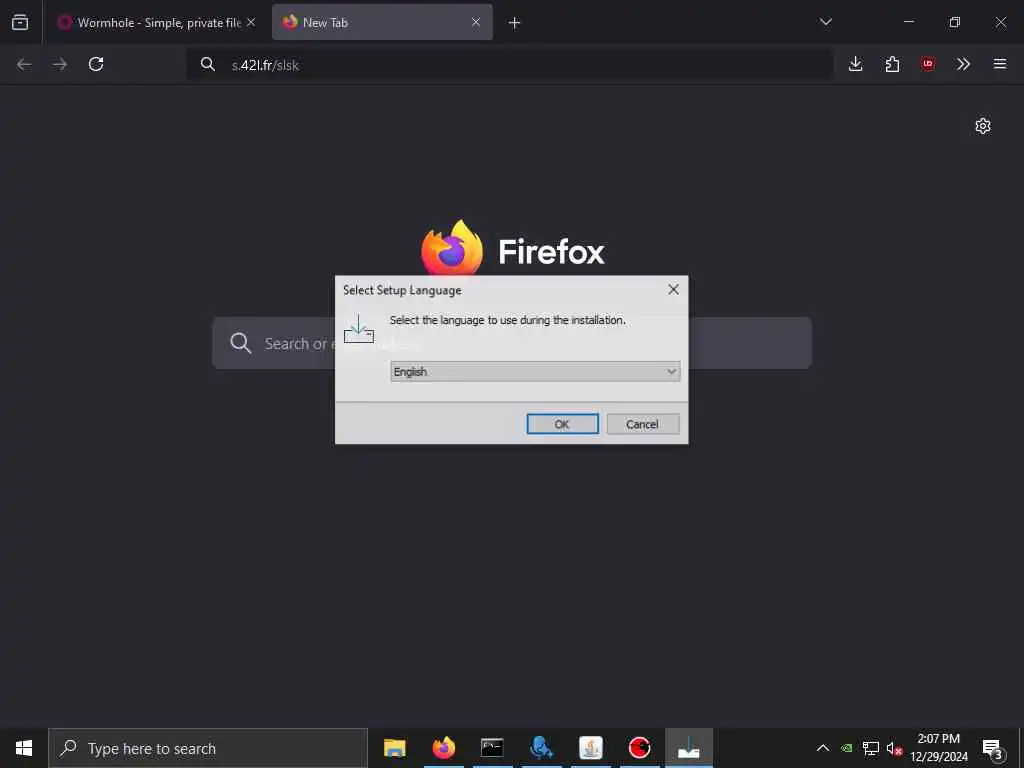Open the list all tabs chevron

click(x=825, y=22)
